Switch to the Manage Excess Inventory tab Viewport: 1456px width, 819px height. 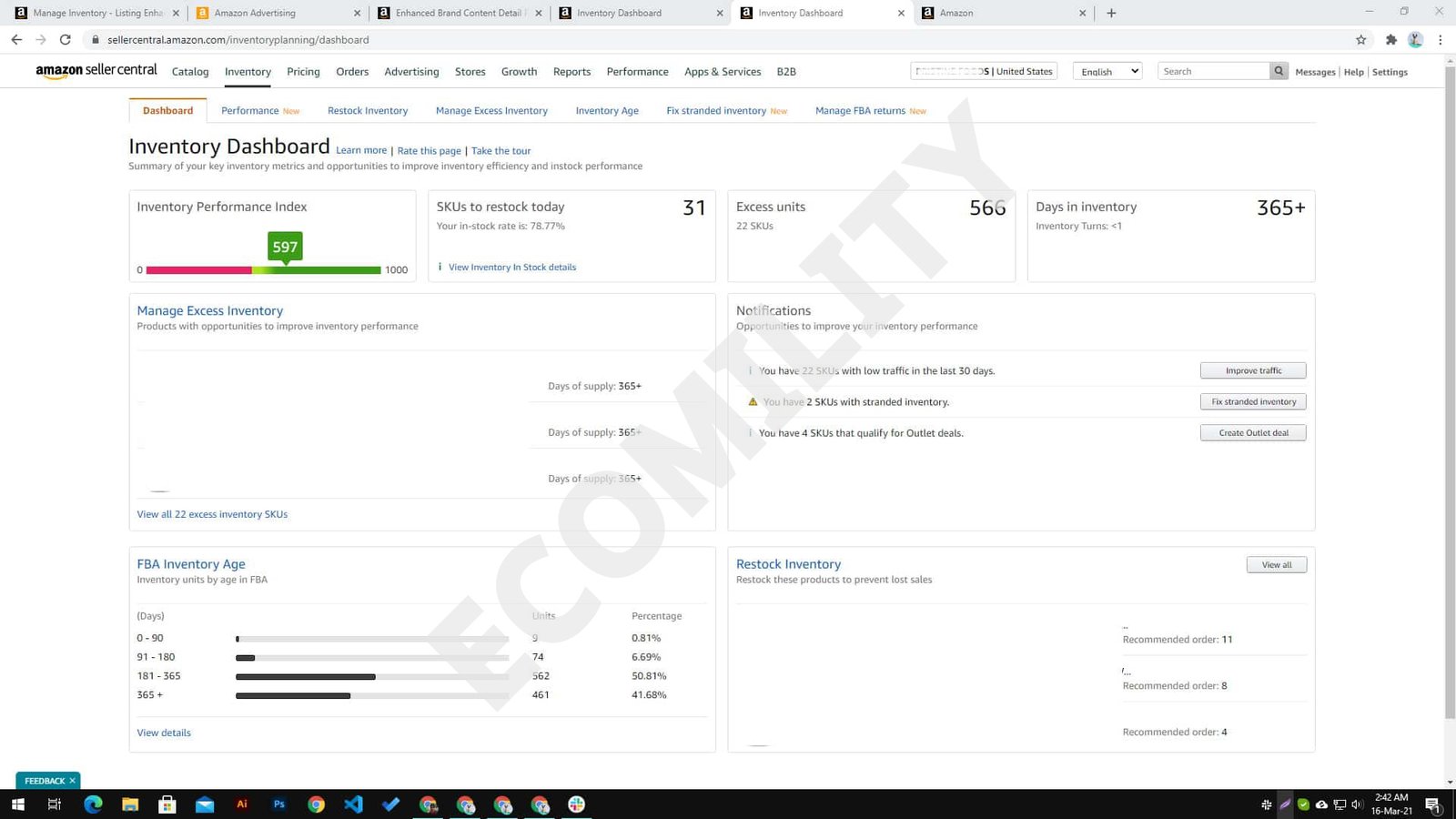[491, 111]
